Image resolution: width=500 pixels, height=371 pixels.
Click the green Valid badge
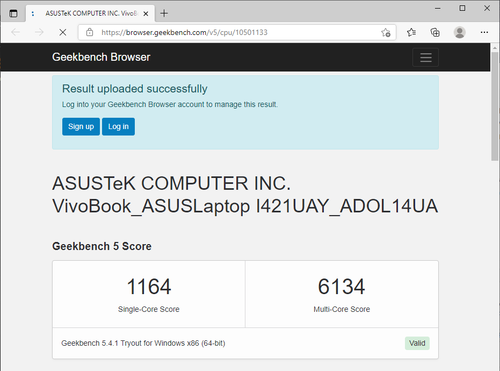pyautogui.click(x=417, y=343)
